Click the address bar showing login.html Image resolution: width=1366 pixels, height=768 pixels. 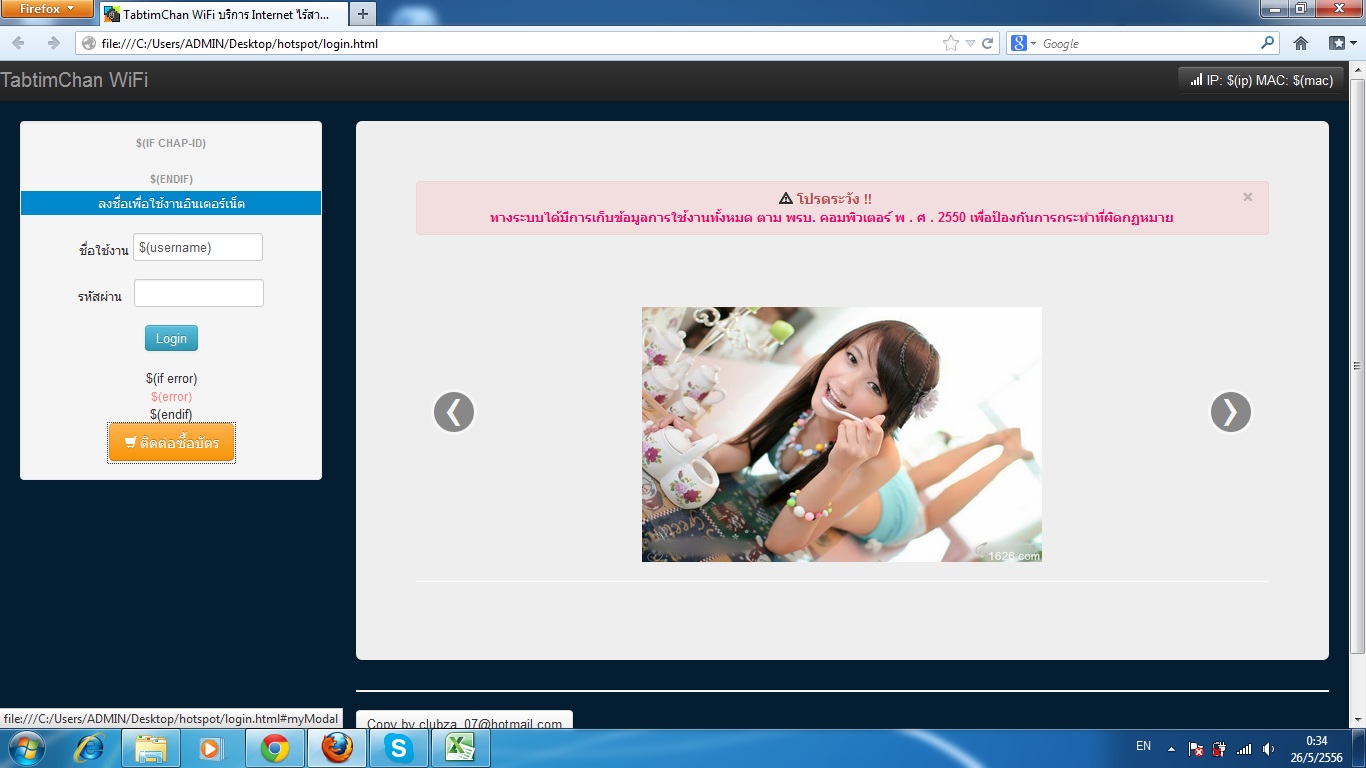[x=508, y=43]
